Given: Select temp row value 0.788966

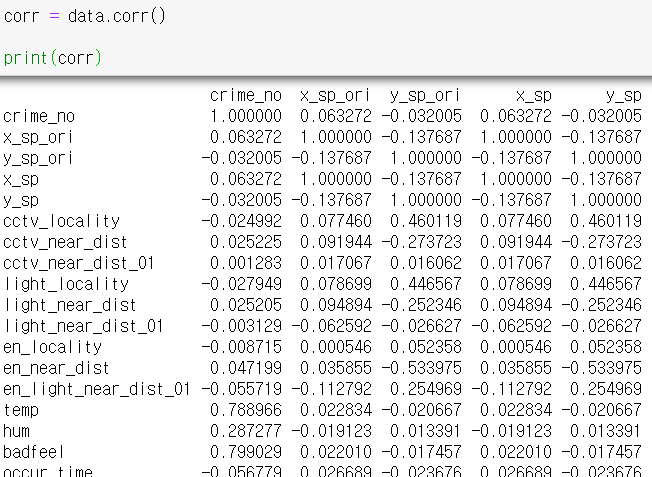Looking at the screenshot, I should pos(246,410).
